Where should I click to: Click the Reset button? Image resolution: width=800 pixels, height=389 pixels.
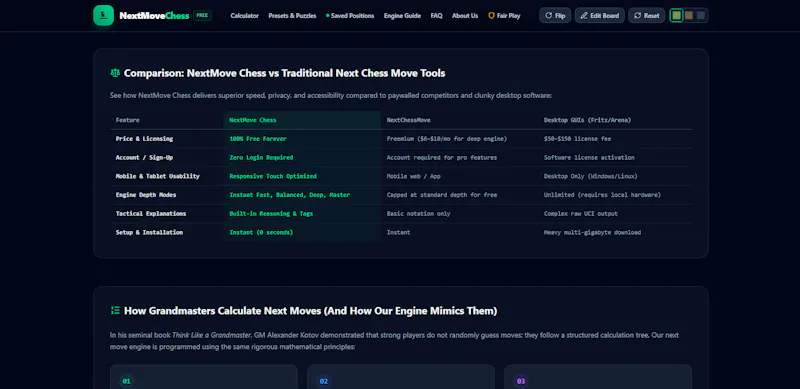tap(646, 15)
